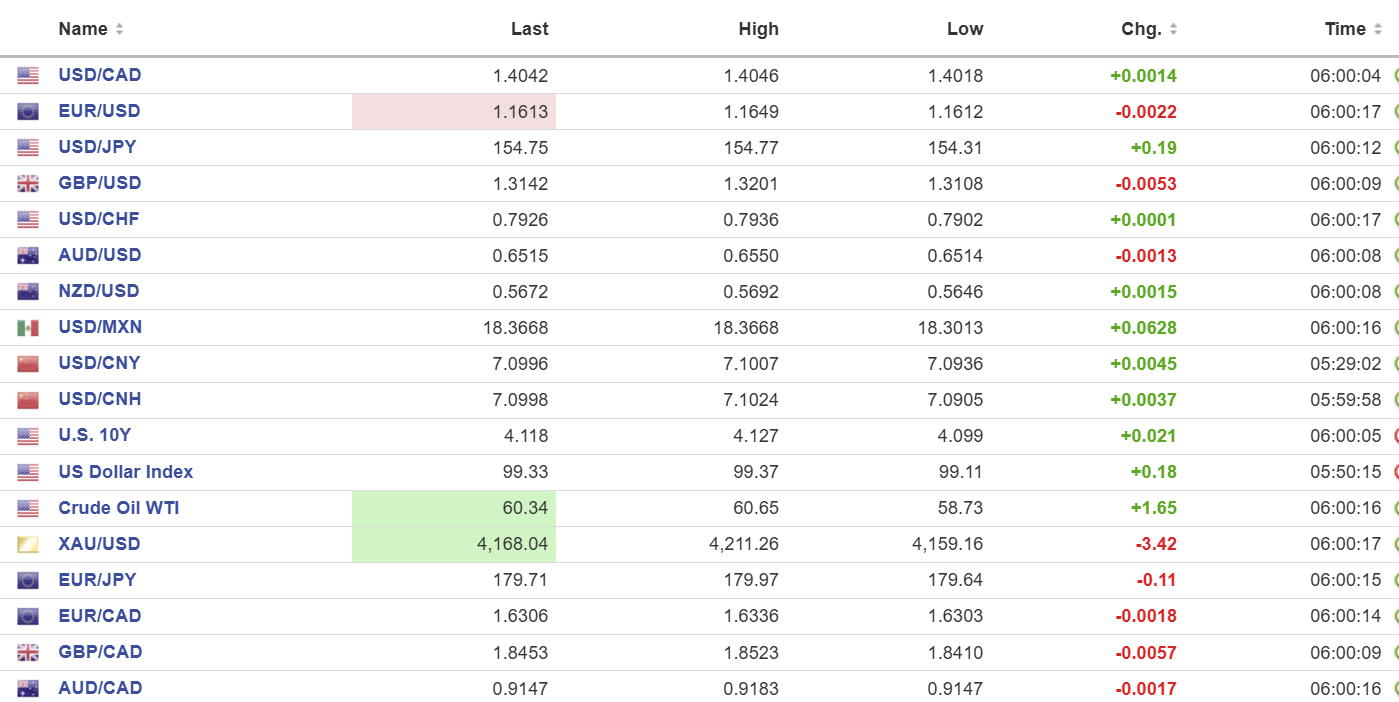Sort by change using the Chg. arrows
This screenshot has height=702, width=1399.
pos(1173,29)
